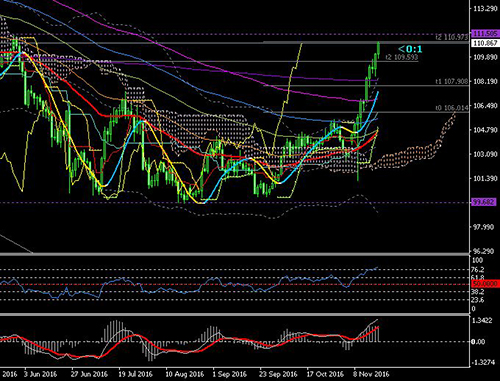
Task: Select the RSI 61.8 level label
Action: click(x=478, y=277)
